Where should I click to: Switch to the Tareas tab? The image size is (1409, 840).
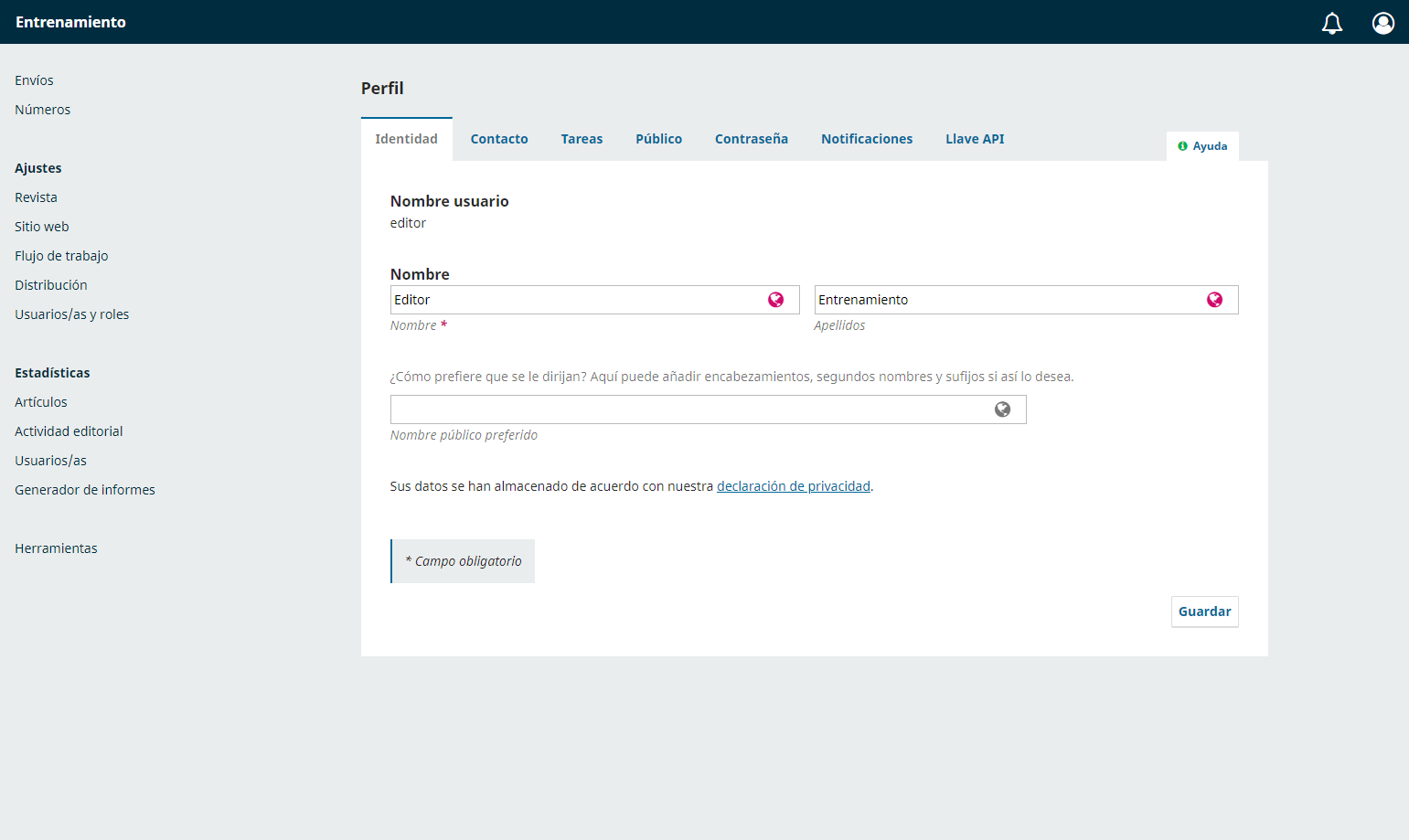(582, 139)
